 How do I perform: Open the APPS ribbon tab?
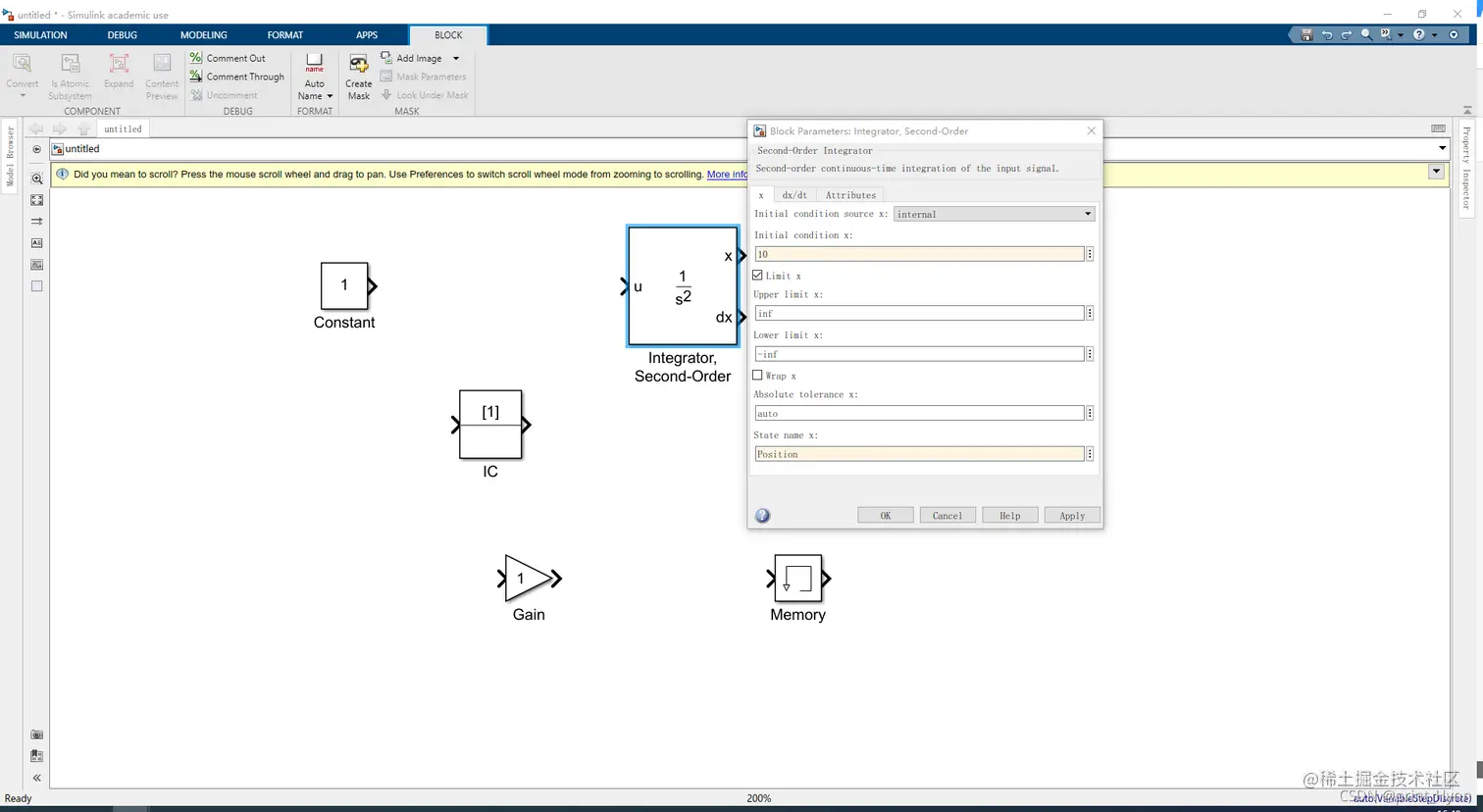coord(367,35)
